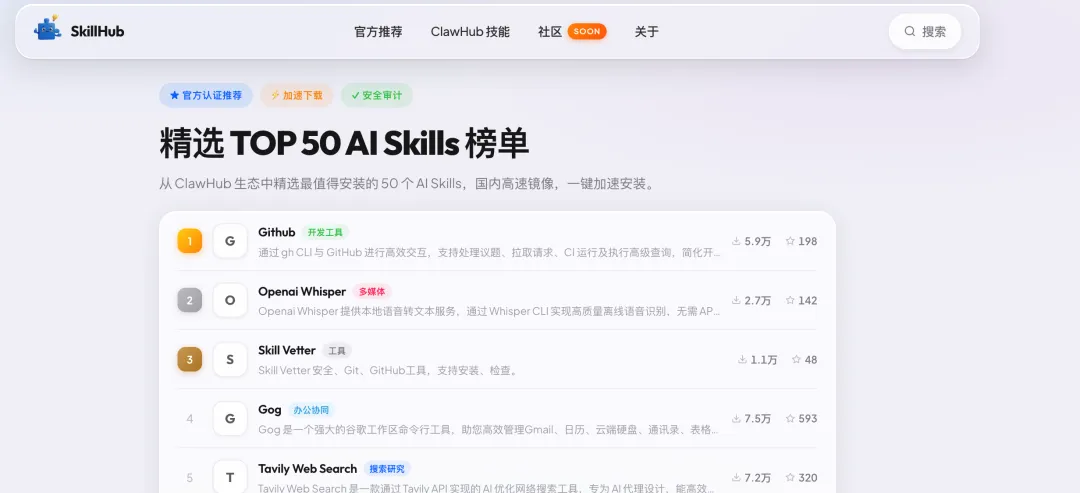Click the rank number 5 for Tavily
The image size is (1080, 493).
[189, 478]
